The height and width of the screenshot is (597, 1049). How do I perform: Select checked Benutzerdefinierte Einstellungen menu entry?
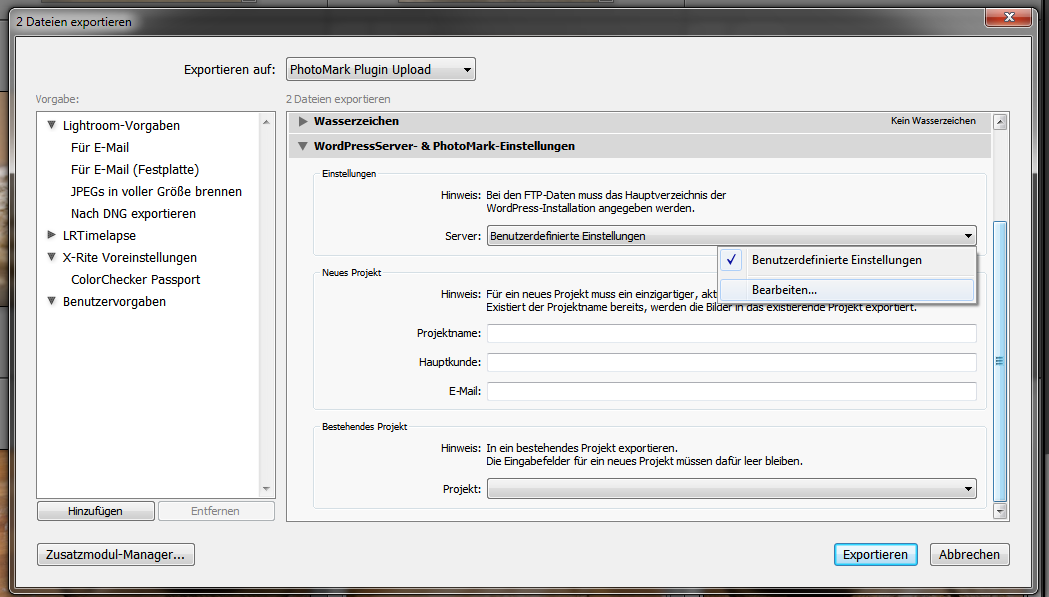pos(836,260)
